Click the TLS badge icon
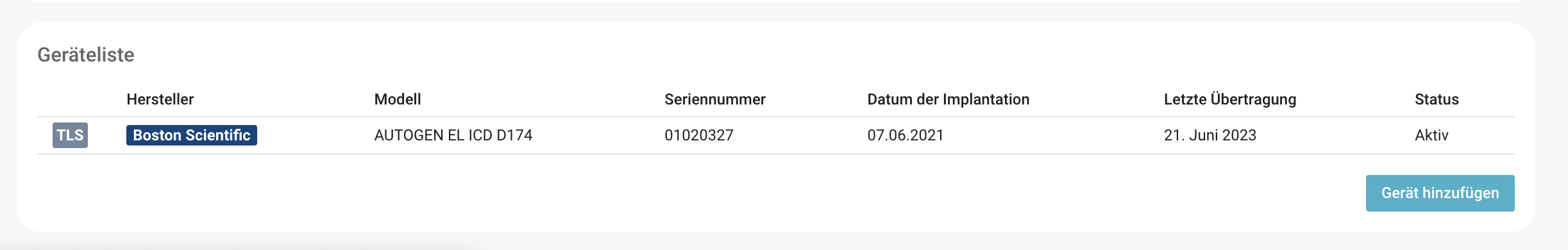This screenshot has width=1568, height=250. (70, 135)
